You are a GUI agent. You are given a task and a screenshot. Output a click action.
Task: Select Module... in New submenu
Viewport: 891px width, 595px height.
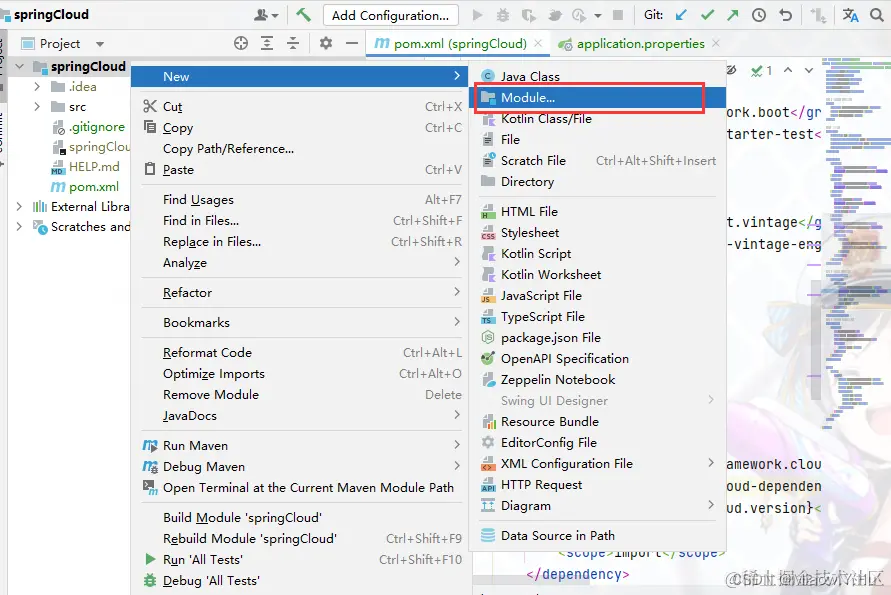point(597,98)
